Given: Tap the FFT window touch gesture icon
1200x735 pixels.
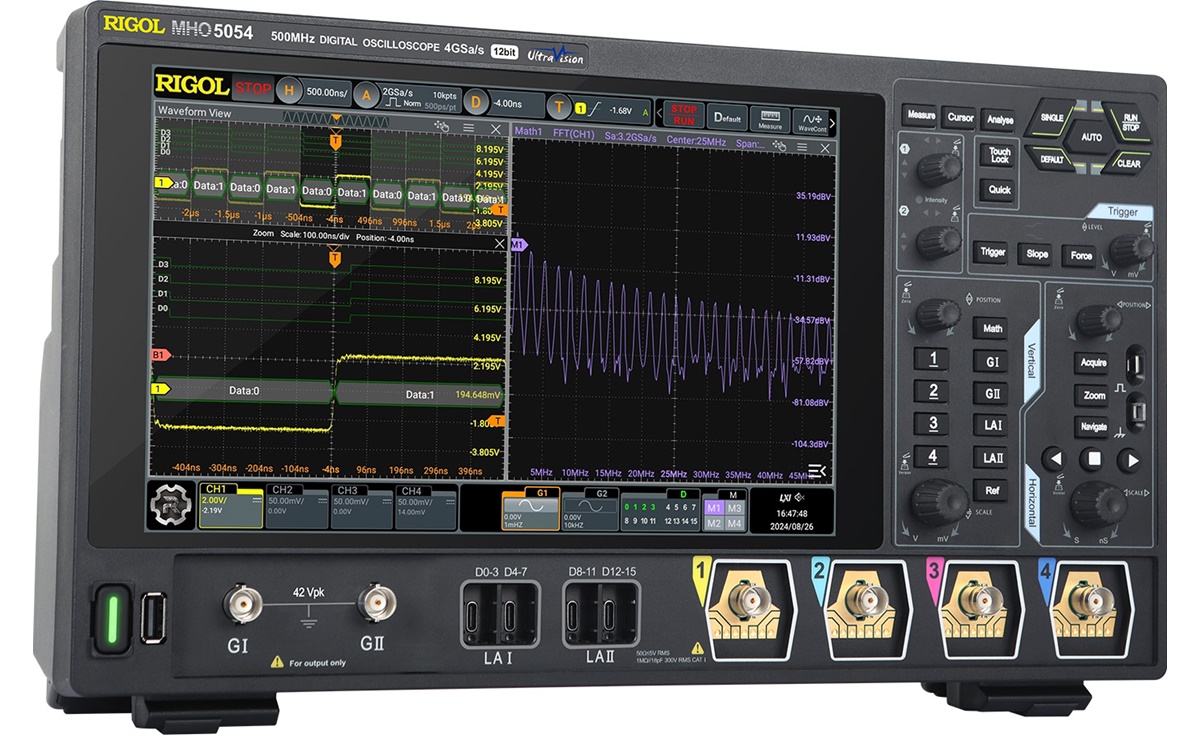Looking at the screenshot, I should pos(778,146).
